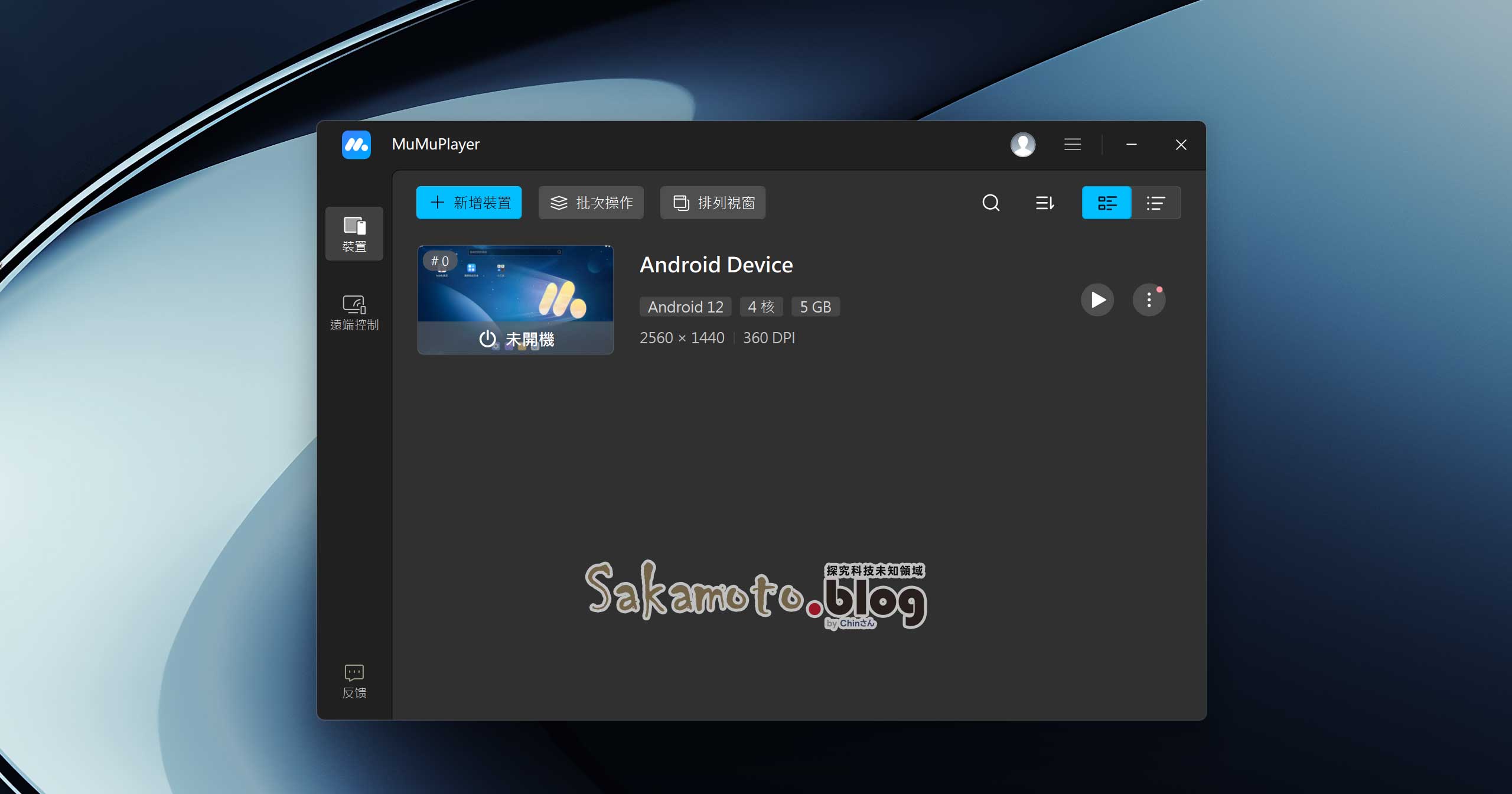
Task: Open the user account avatar
Action: click(x=1023, y=145)
